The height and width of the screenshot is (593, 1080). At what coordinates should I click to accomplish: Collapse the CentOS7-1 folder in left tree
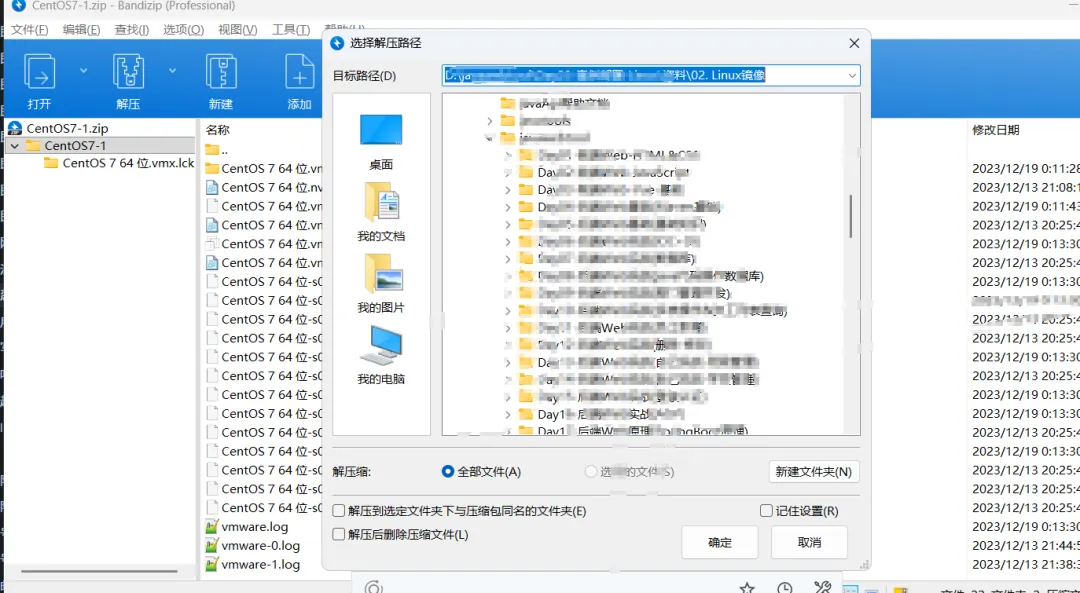pyautogui.click(x=14, y=146)
